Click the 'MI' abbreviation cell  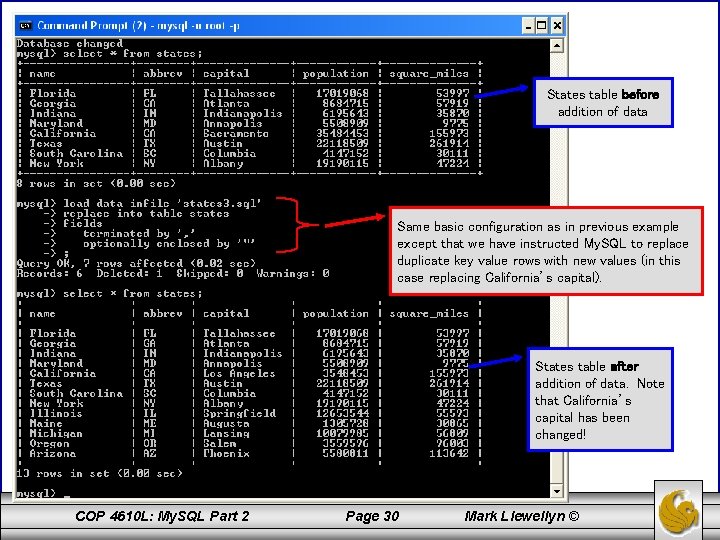(x=150, y=433)
